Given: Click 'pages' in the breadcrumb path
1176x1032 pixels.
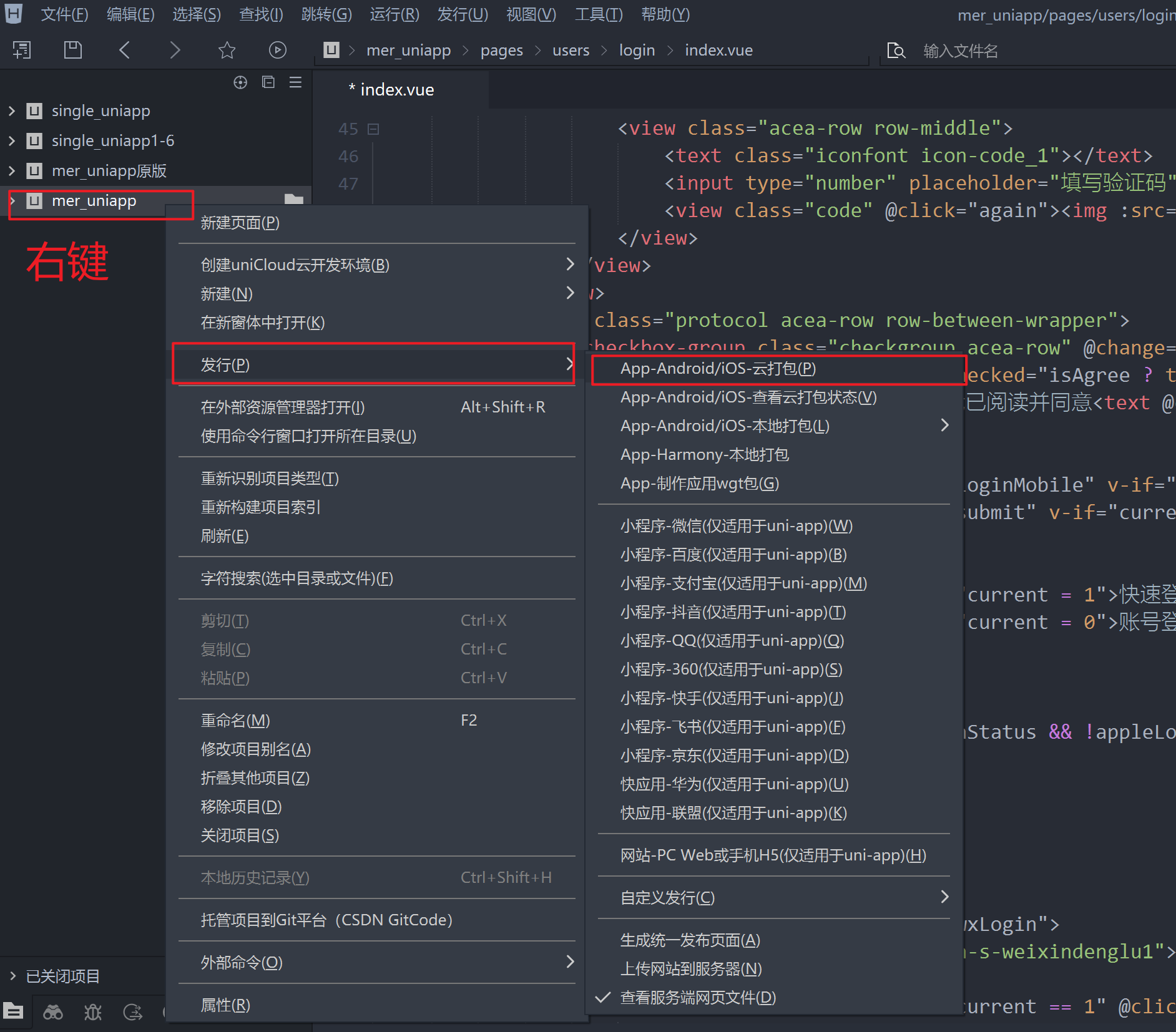Looking at the screenshot, I should [501, 51].
